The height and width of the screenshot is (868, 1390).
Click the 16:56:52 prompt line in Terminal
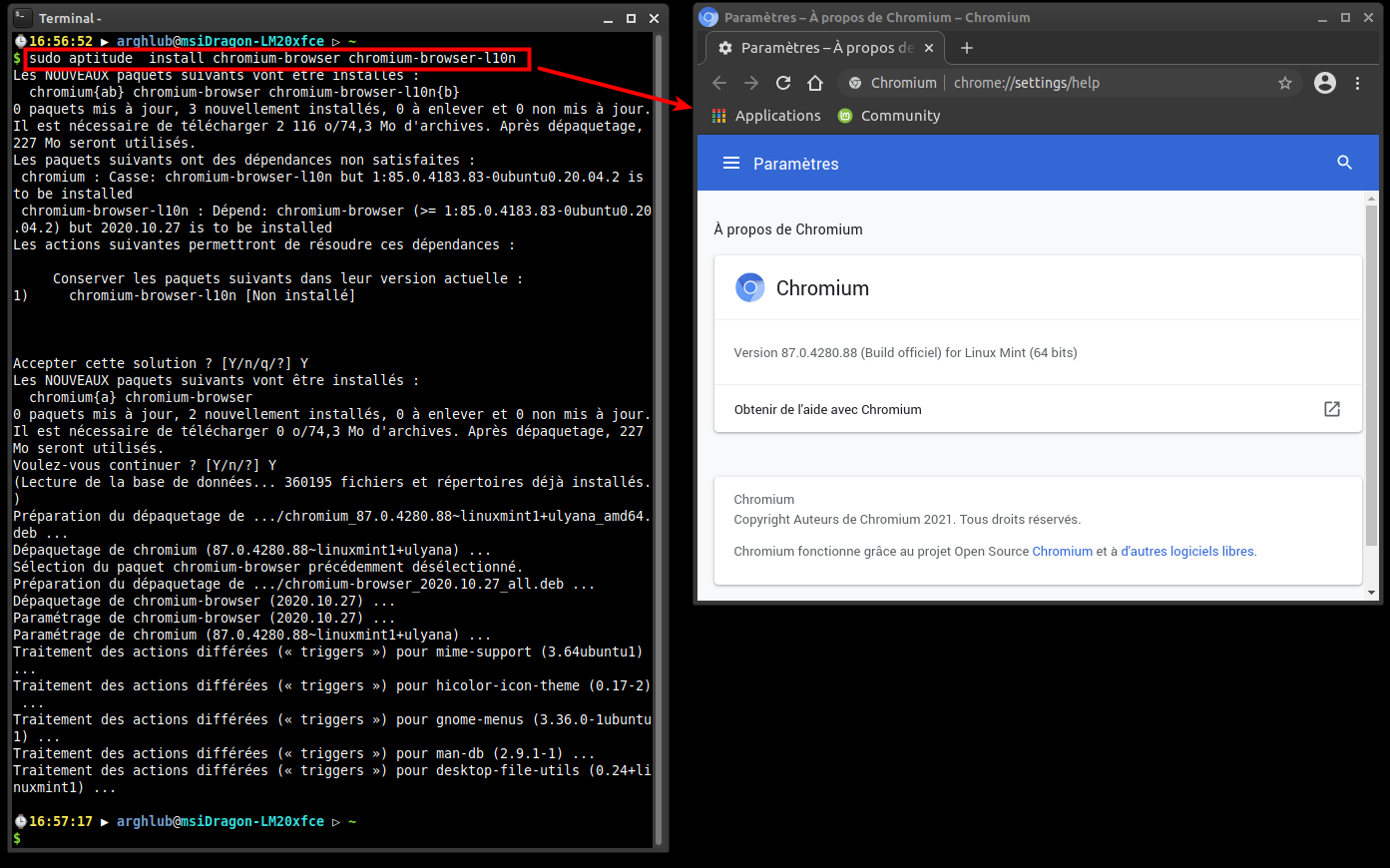pos(186,41)
